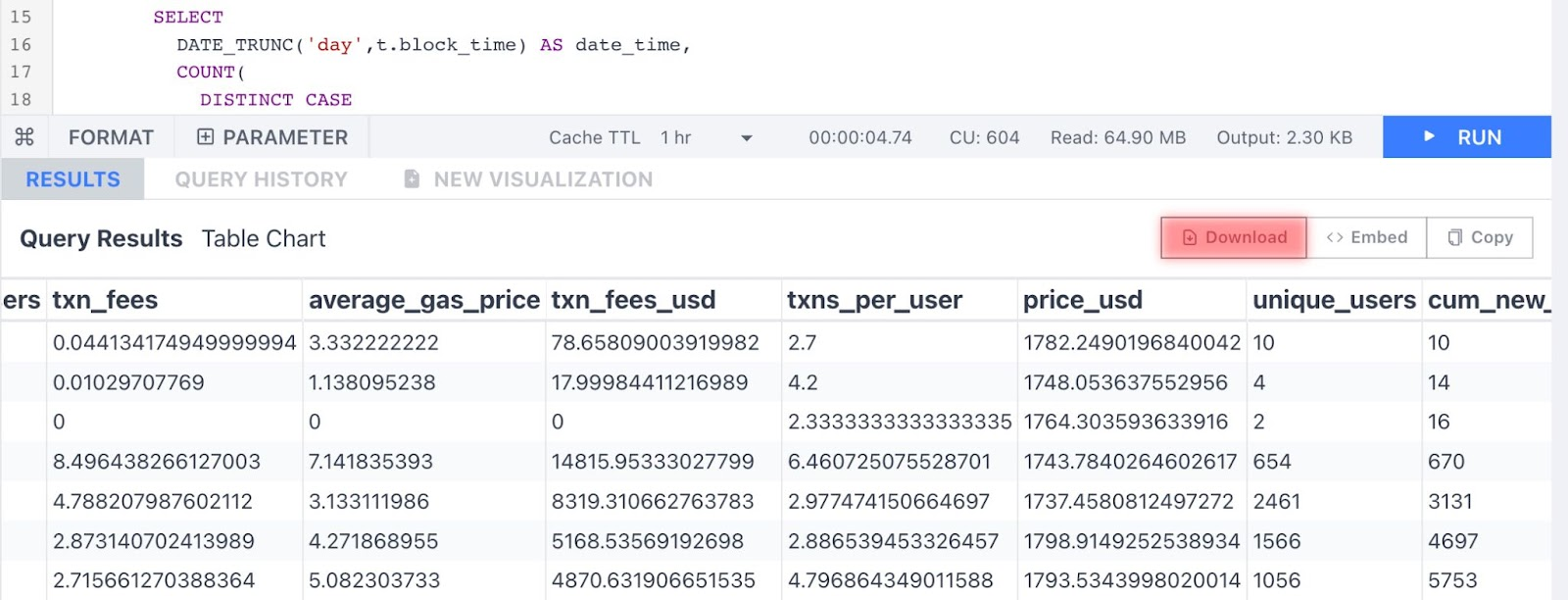Click the Output: 2.30 KB status
Viewport: 1568px width, 600px height.
coord(1284,137)
